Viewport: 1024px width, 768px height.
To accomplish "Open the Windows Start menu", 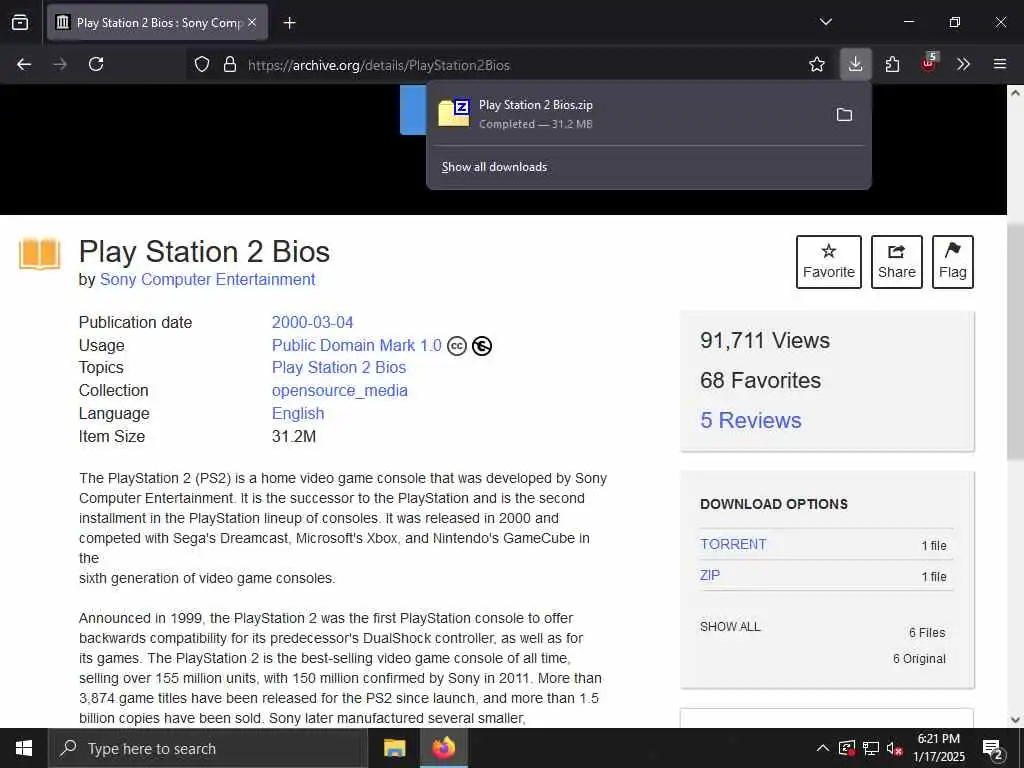I will [24, 748].
